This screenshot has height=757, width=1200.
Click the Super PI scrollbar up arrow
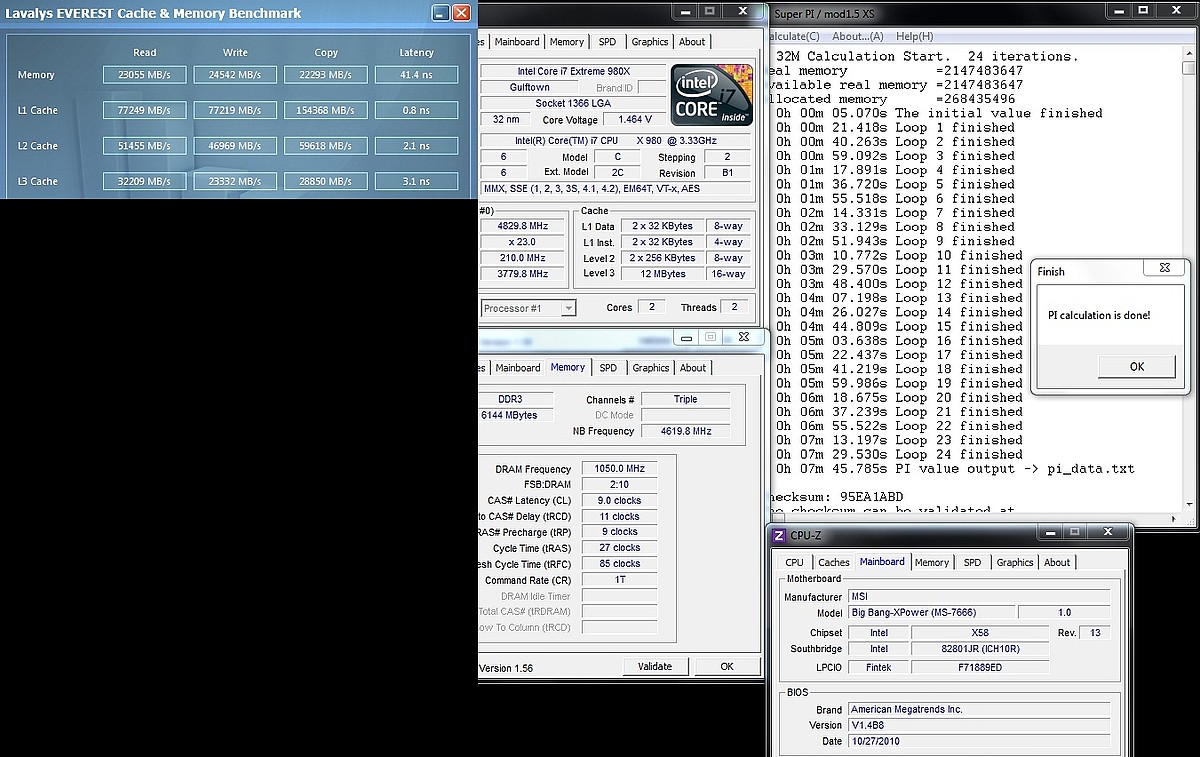point(1190,53)
